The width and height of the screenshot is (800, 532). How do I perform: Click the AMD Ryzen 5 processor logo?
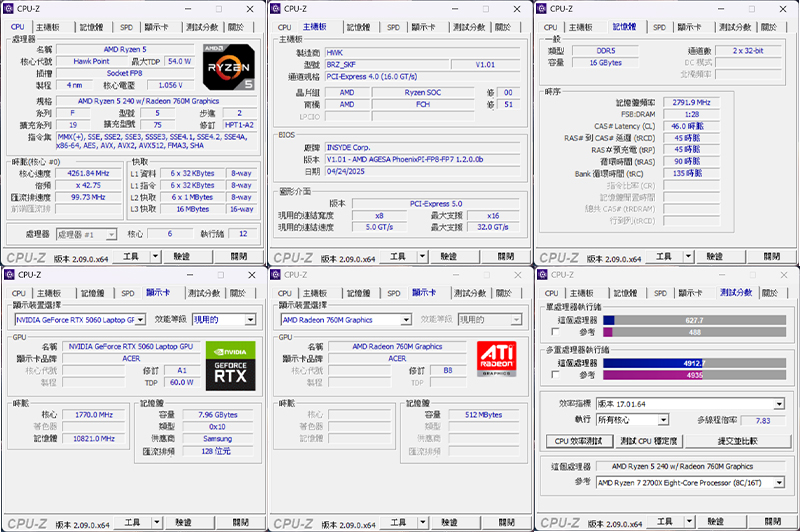pos(229,67)
